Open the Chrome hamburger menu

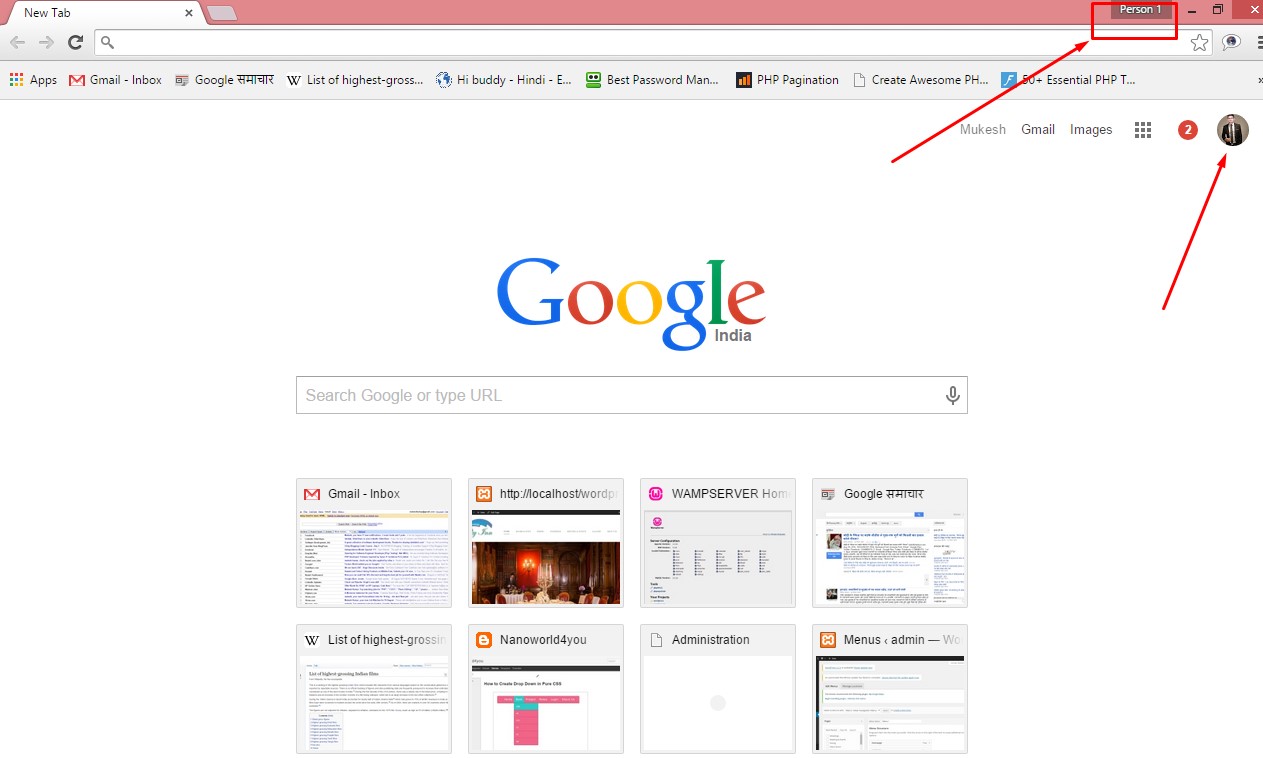1258,42
